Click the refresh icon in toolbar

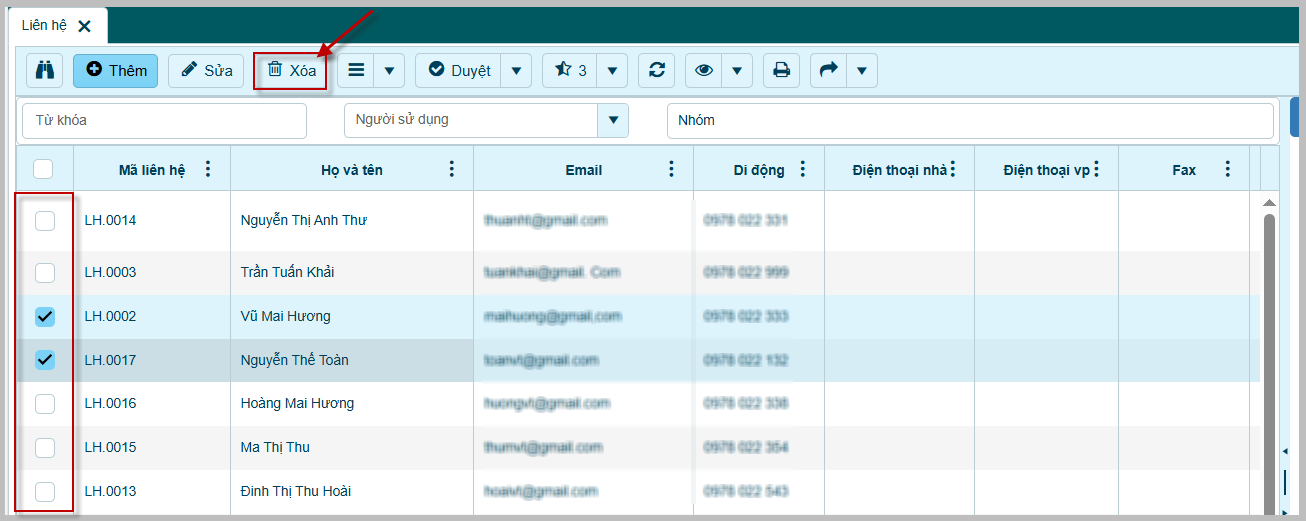point(657,71)
